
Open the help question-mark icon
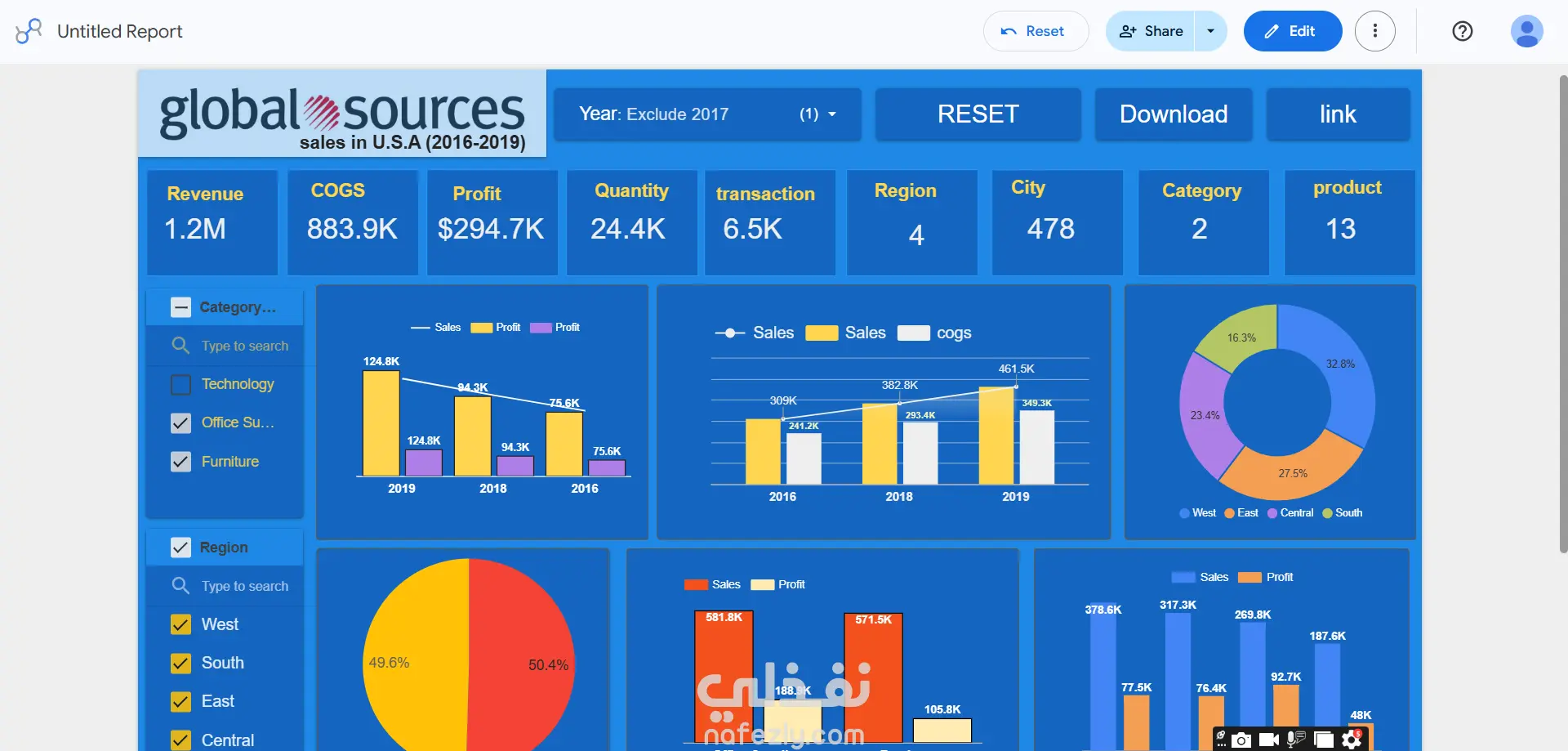(1462, 31)
